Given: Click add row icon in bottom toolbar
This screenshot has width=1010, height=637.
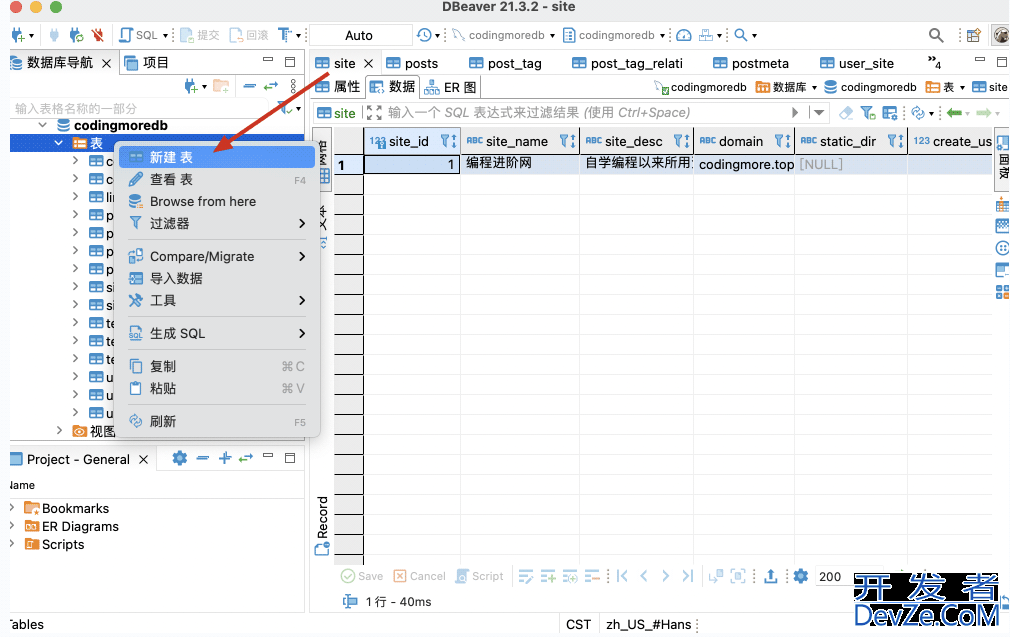Looking at the screenshot, I should [x=548, y=576].
